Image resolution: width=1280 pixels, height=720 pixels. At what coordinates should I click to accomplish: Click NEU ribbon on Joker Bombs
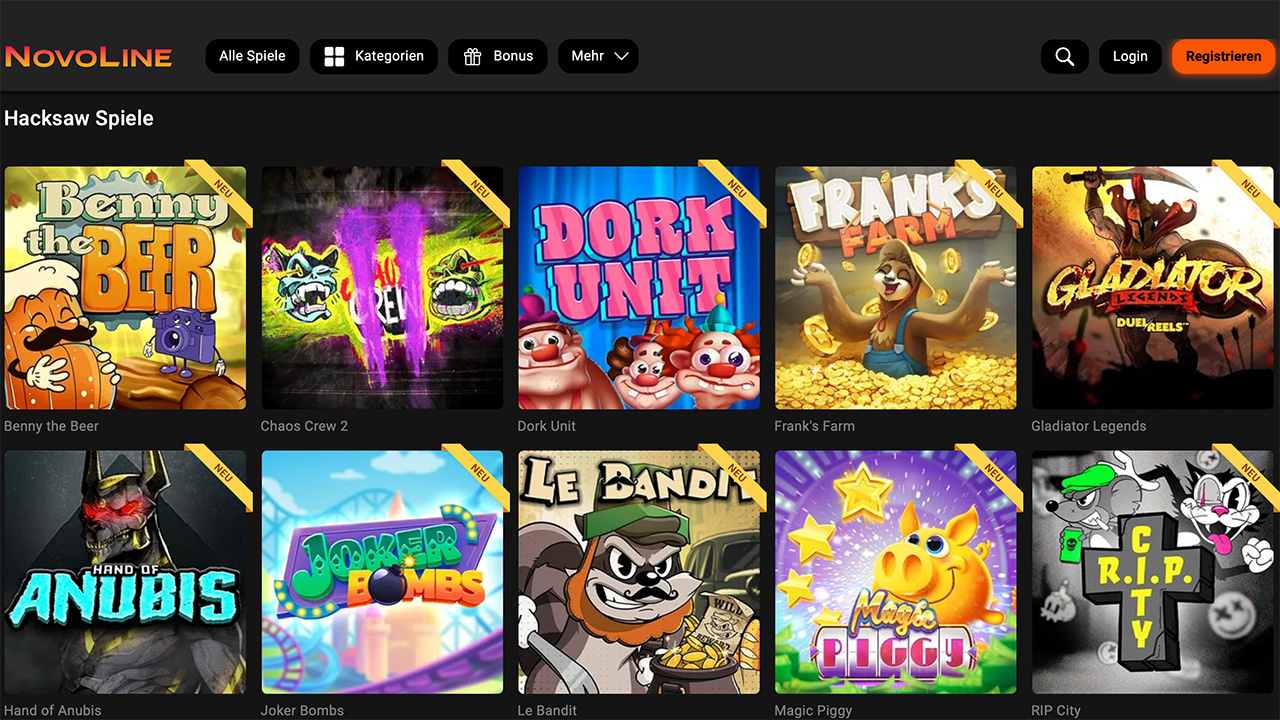click(481, 472)
